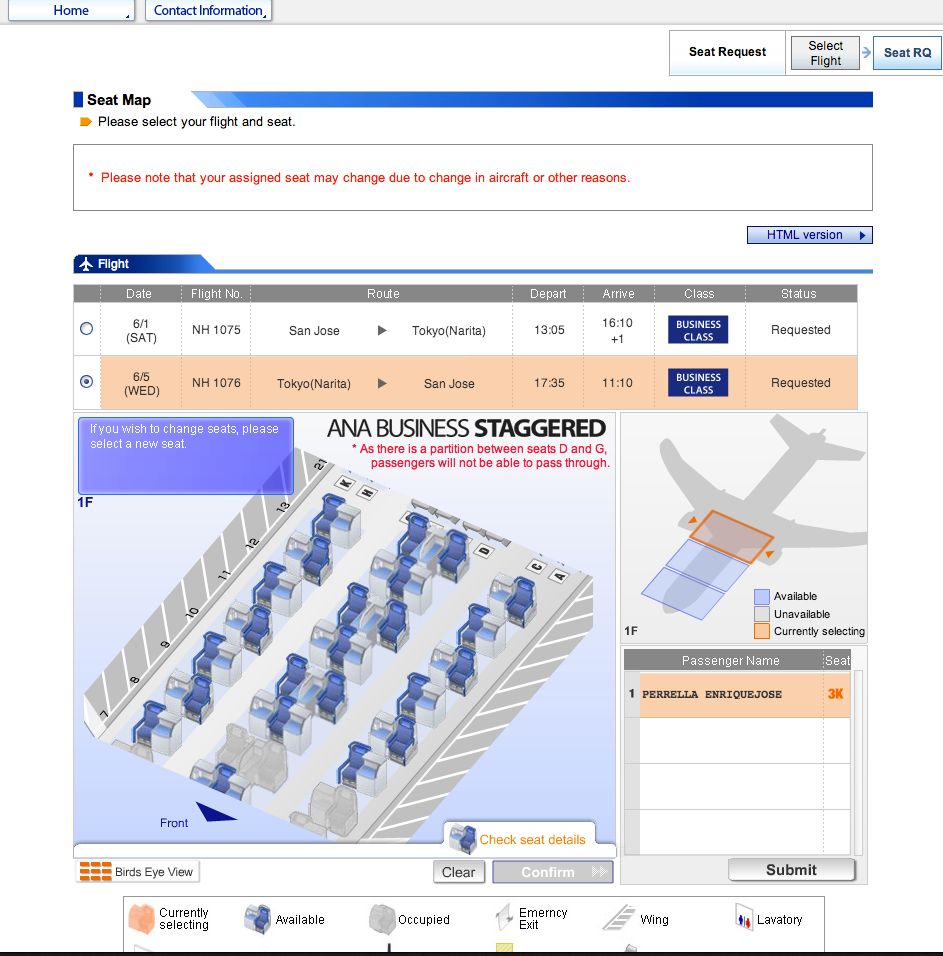943x956 pixels.
Task: Click the Passenger Name column header
Action: (730, 660)
